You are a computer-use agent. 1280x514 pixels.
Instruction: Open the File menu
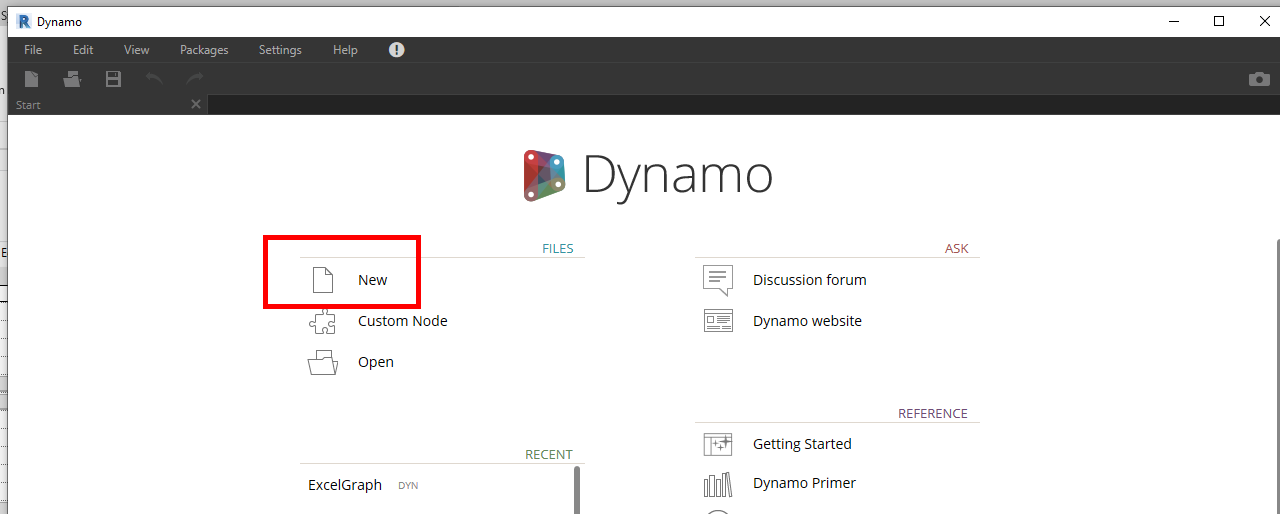click(33, 50)
